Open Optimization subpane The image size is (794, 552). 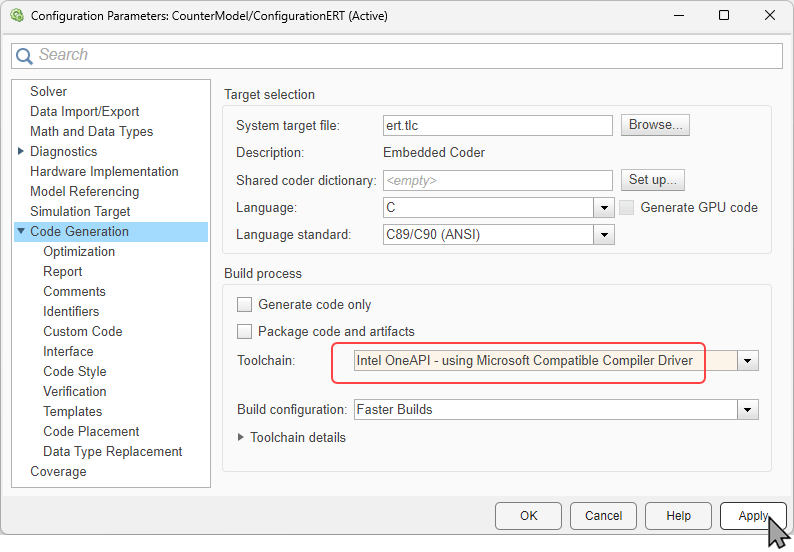pyautogui.click(x=79, y=251)
